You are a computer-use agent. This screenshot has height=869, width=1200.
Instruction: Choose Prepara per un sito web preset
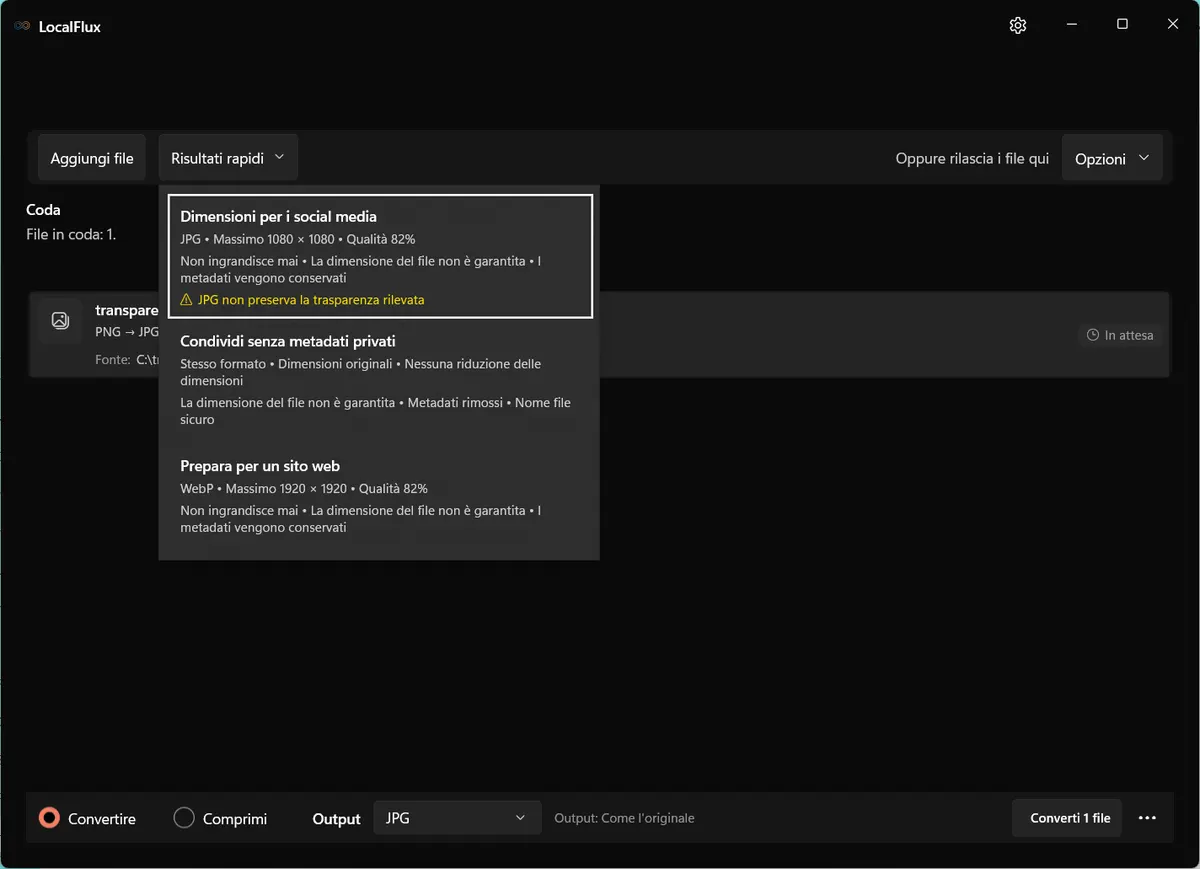pyautogui.click(x=380, y=496)
